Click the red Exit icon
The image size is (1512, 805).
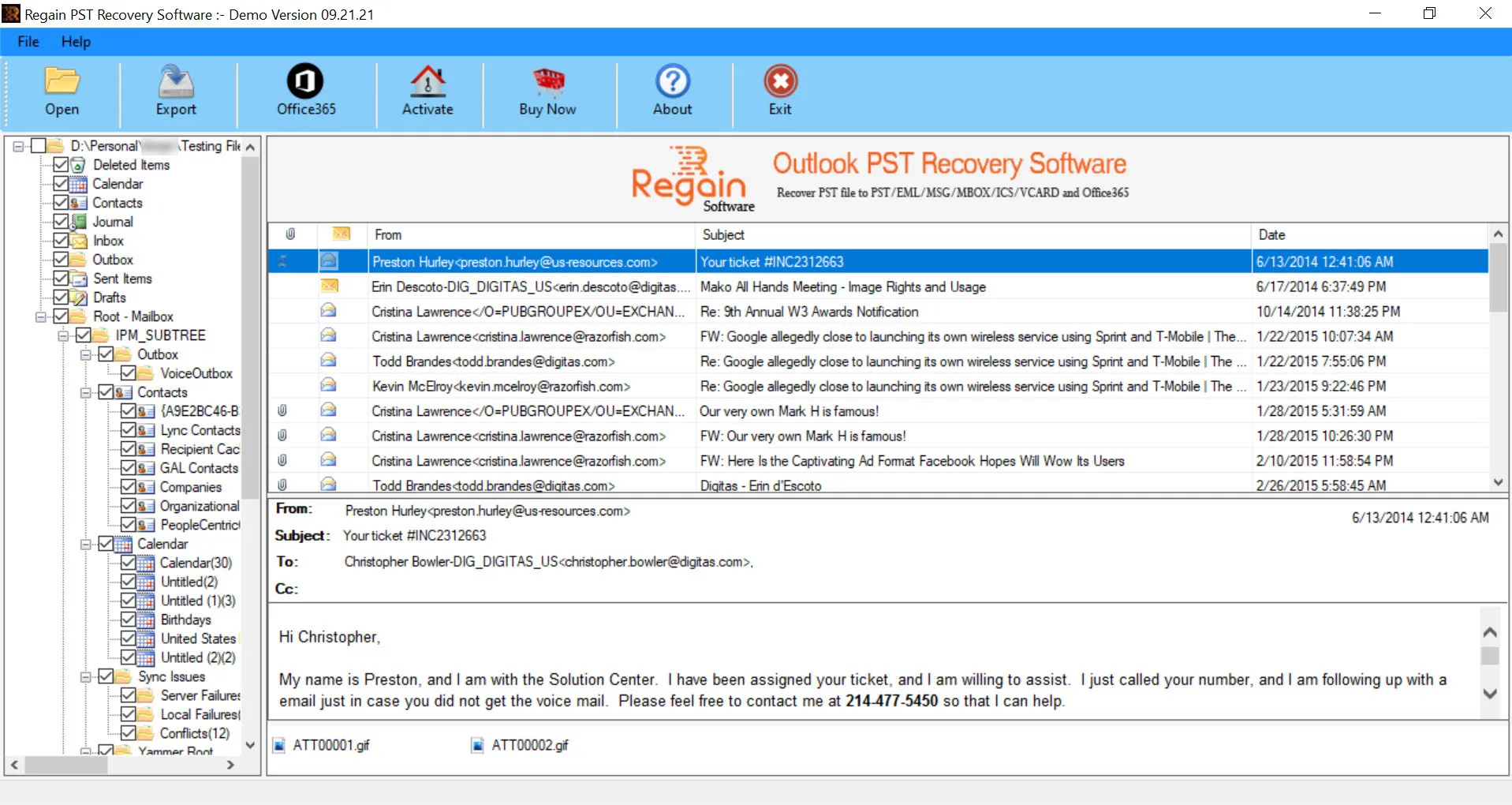pyautogui.click(x=780, y=80)
